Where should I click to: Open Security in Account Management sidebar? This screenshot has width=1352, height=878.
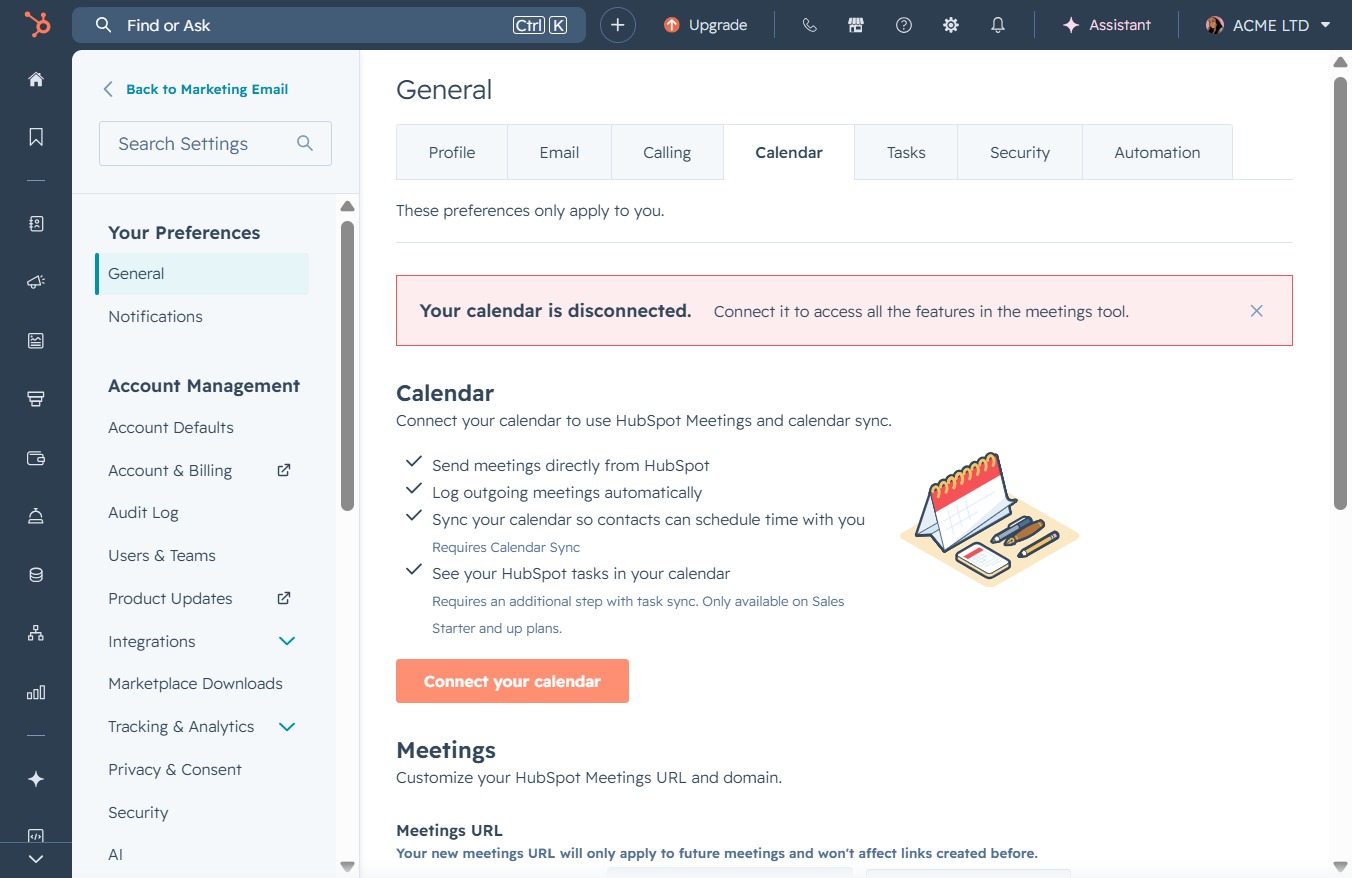tap(138, 812)
